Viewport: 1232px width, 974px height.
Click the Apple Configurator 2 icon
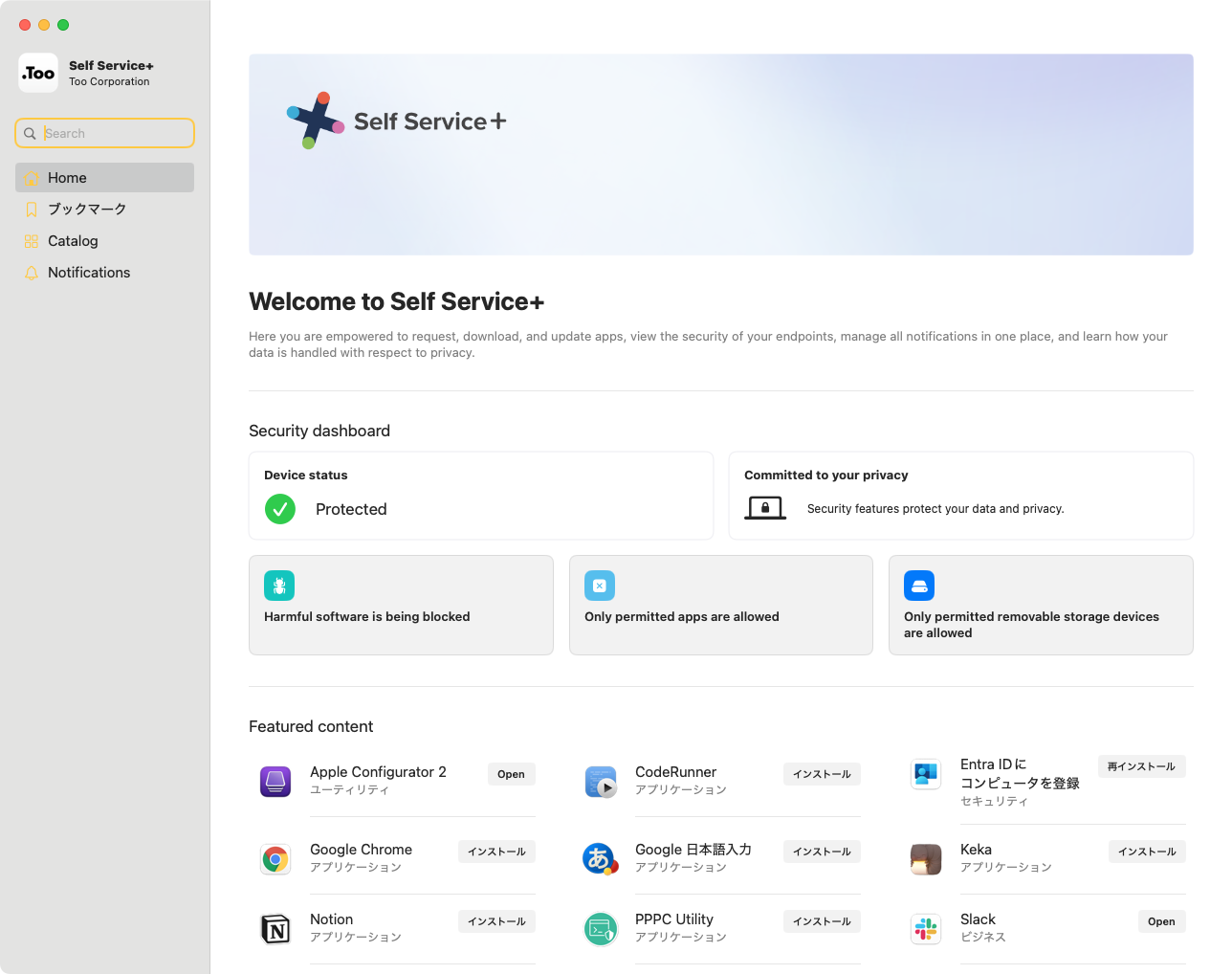click(275, 782)
